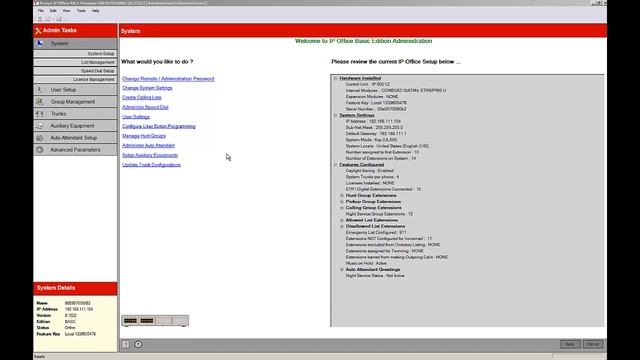Viewport: 640px width, 360px height.
Task: Click the Apply button
Action: pos(570,344)
